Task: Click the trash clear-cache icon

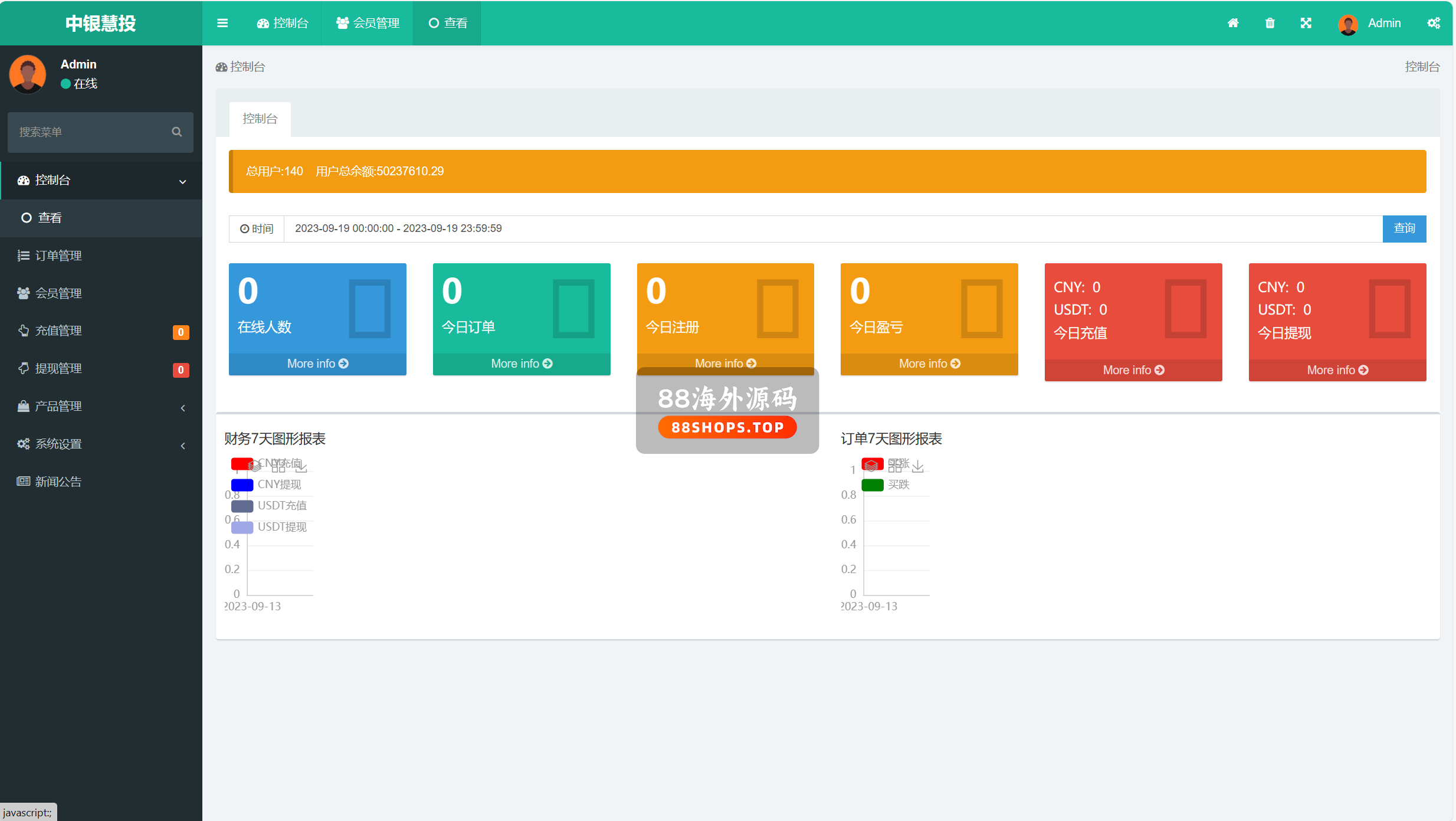Action: [x=1270, y=23]
